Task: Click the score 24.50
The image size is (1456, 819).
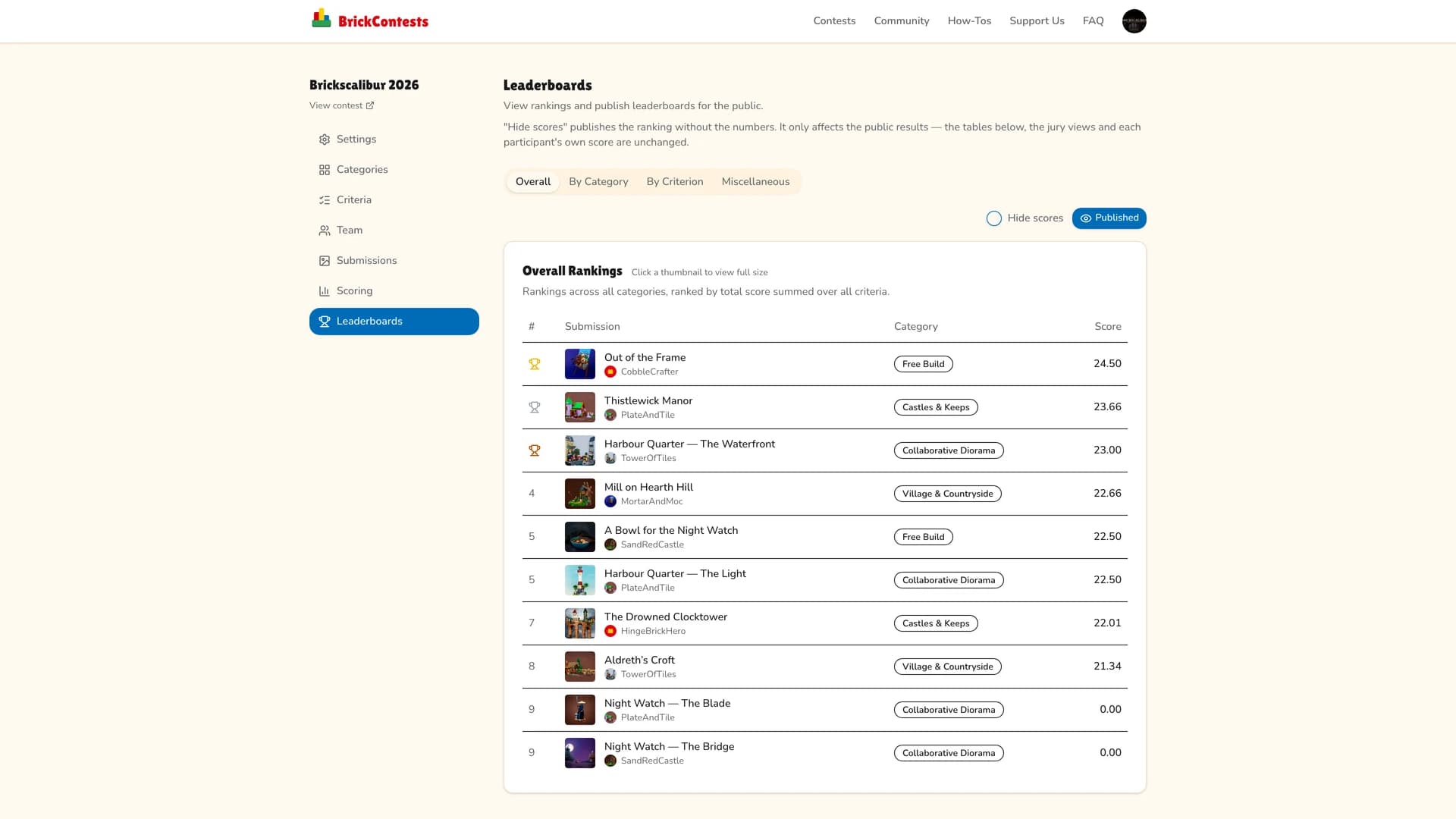Action: (1107, 364)
